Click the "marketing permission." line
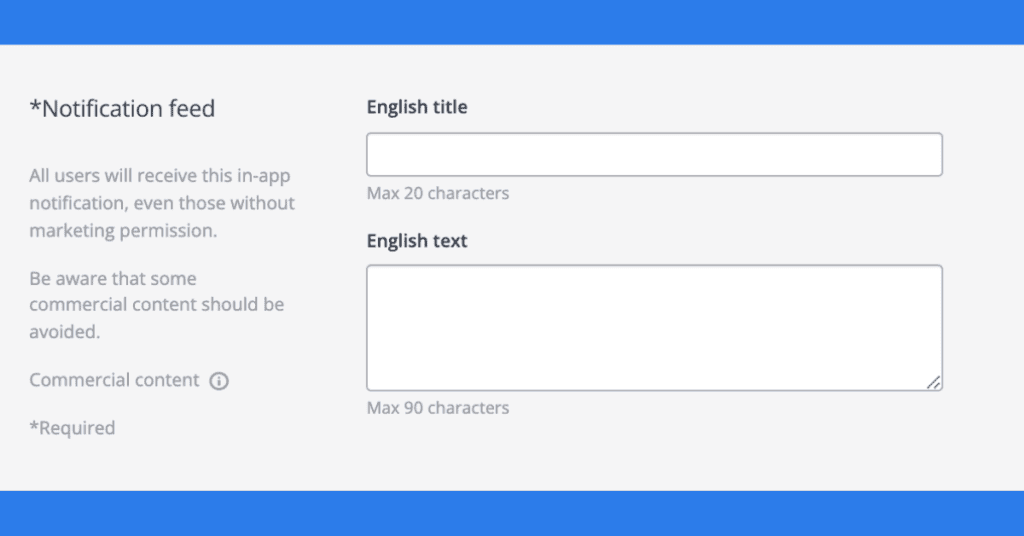 123,231
